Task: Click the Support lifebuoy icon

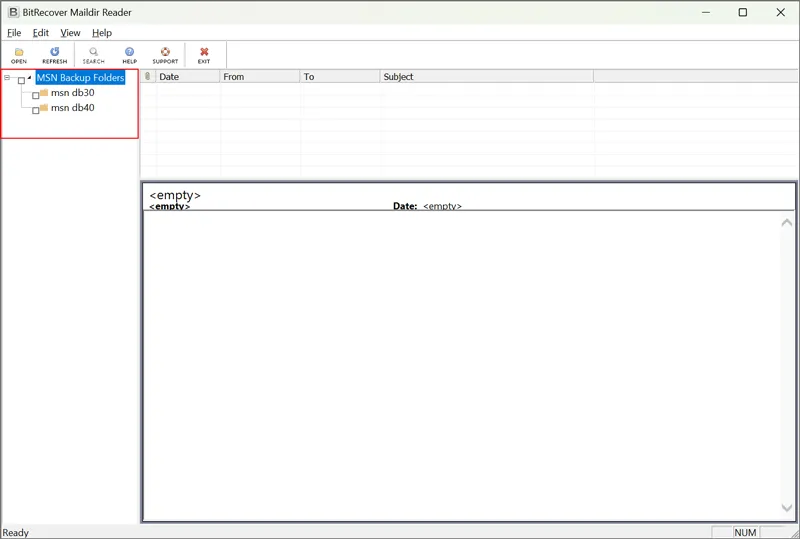Action: coord(165,52)
